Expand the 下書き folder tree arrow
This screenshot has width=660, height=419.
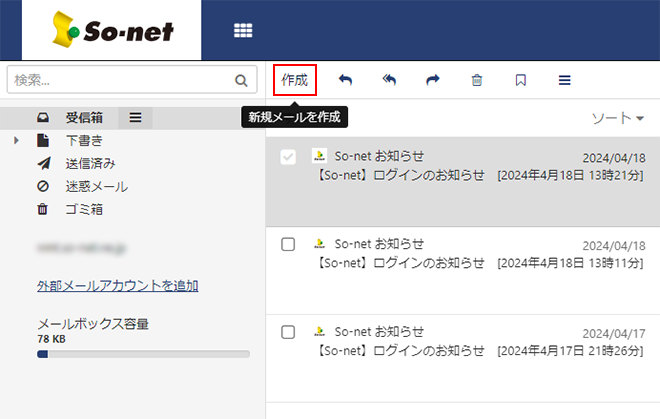point(17,141)
